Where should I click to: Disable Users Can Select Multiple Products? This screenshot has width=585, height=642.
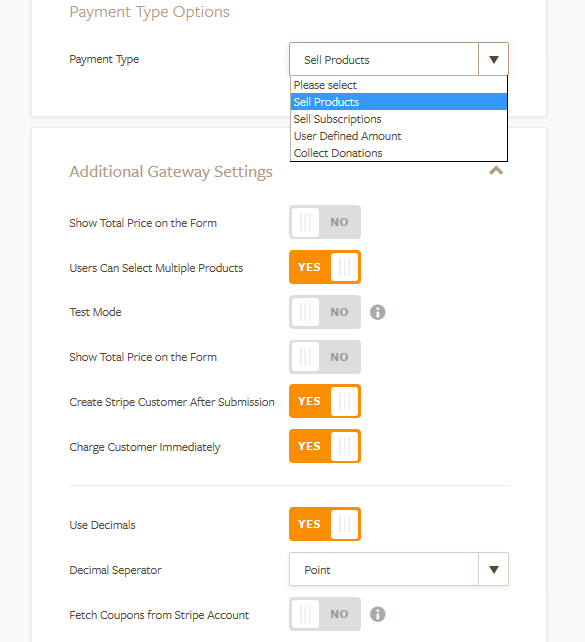[325, 267]
